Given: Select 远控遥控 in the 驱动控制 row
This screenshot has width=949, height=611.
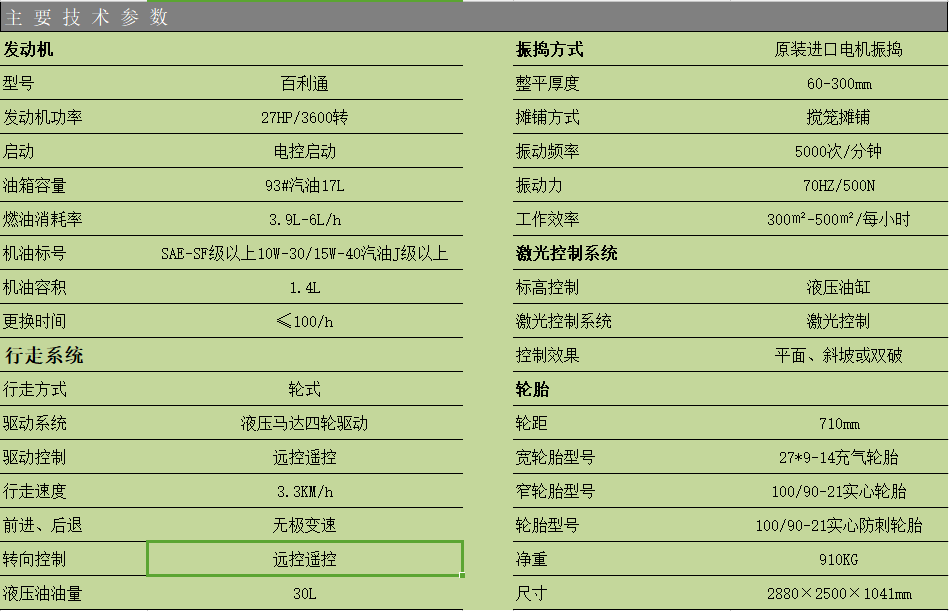Looking at the screenshot, I should pyautogui.click(x=304, y=457).
